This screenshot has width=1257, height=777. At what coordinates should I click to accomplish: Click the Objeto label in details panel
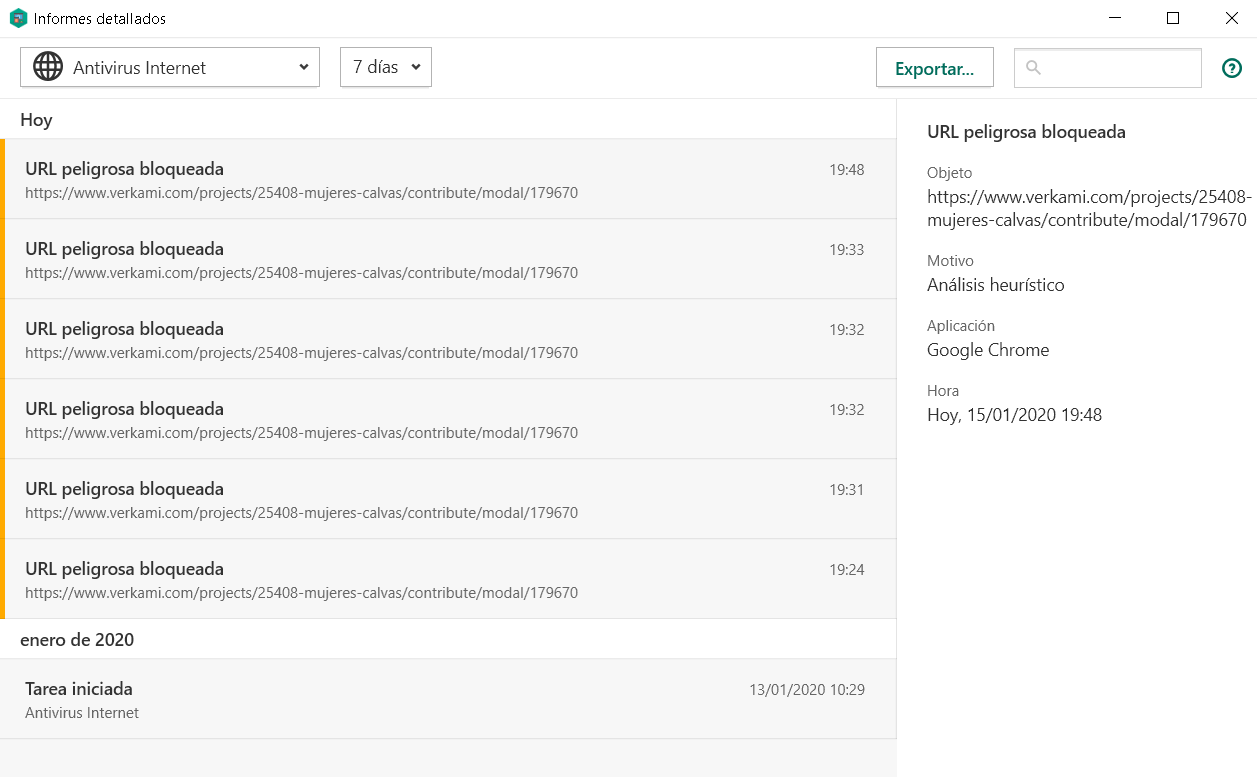949,173
